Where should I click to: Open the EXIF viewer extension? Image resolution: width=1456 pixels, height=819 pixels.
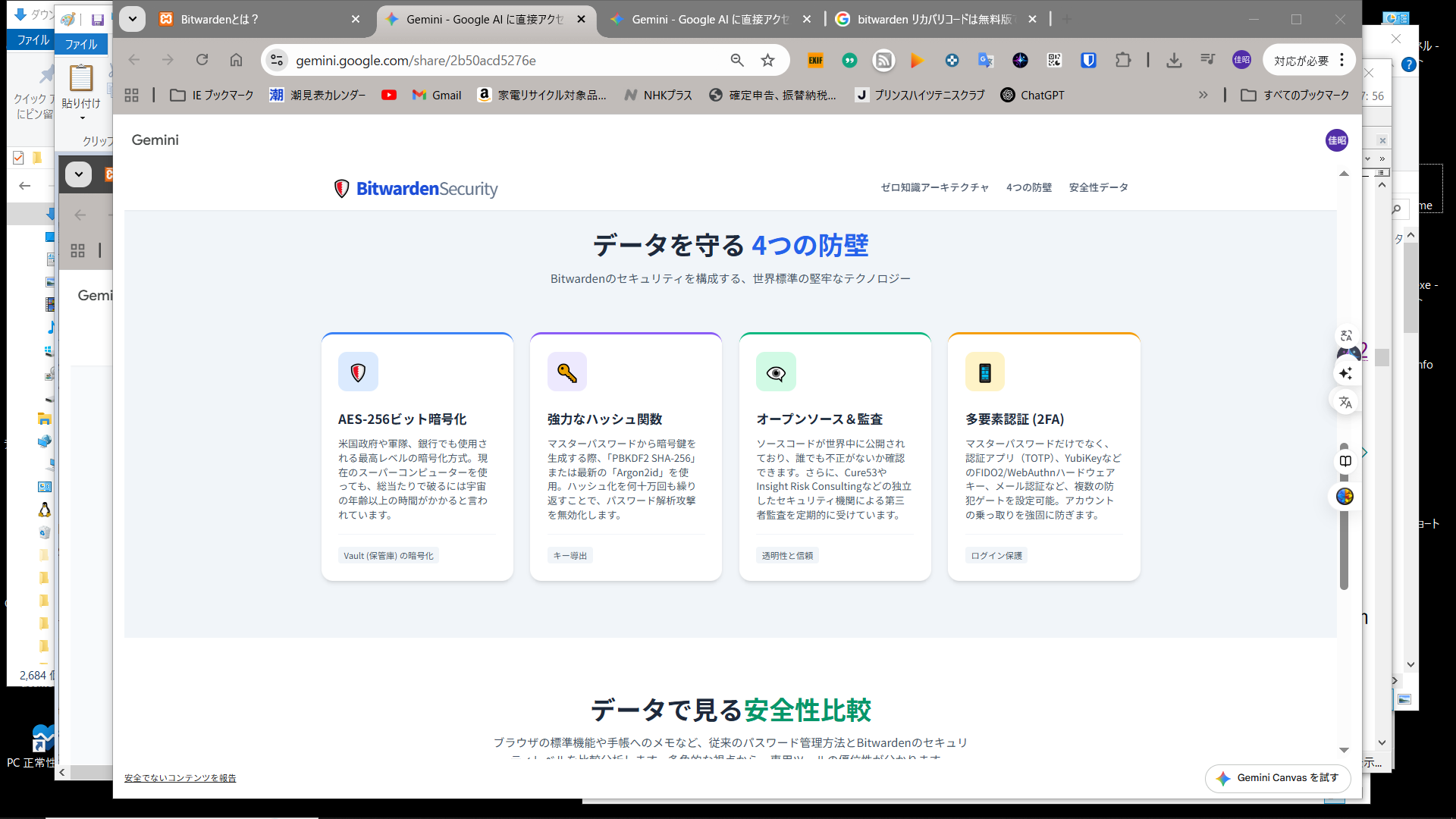815,61
